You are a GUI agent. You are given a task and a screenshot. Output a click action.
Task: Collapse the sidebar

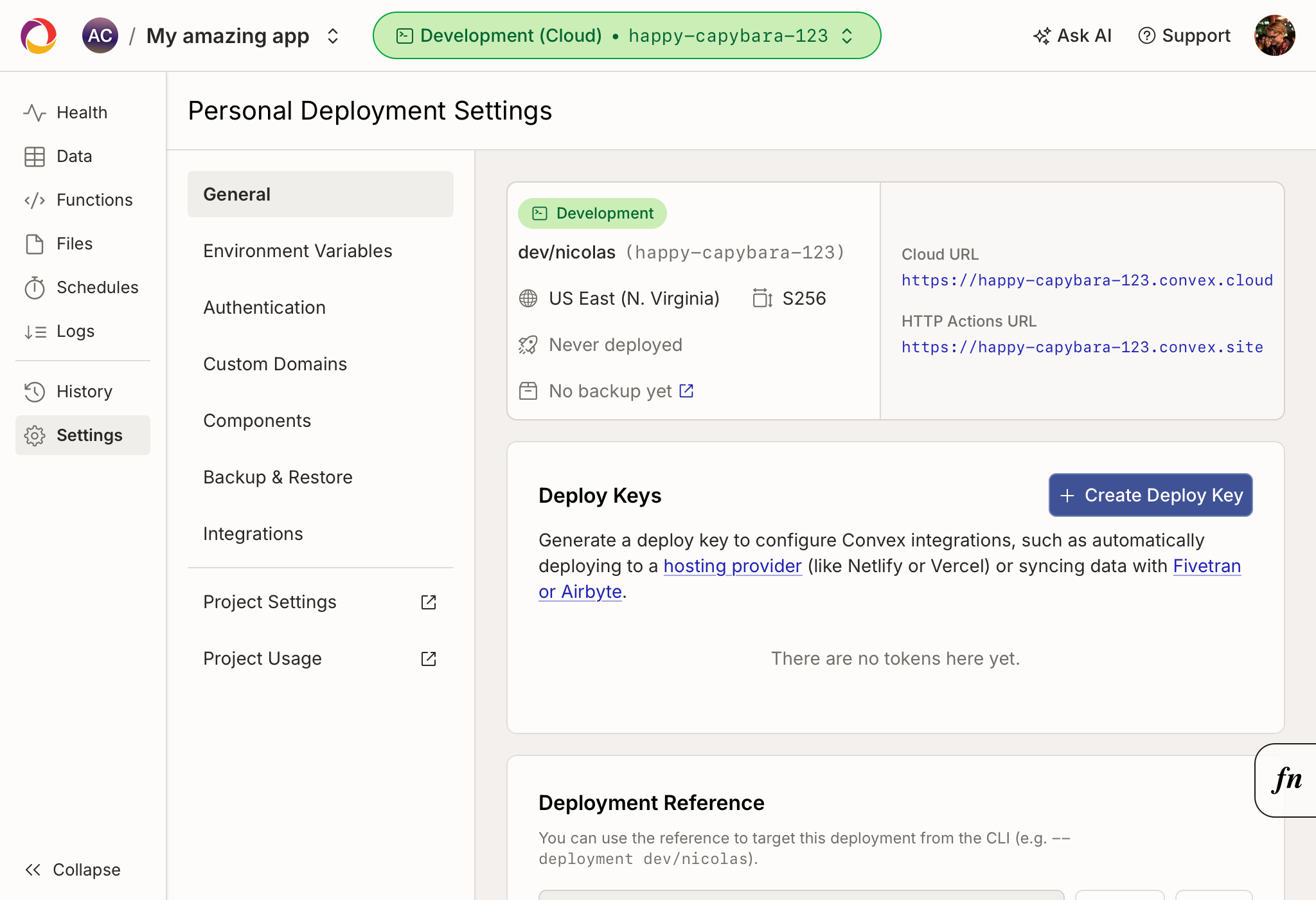[x=73, y=870]
